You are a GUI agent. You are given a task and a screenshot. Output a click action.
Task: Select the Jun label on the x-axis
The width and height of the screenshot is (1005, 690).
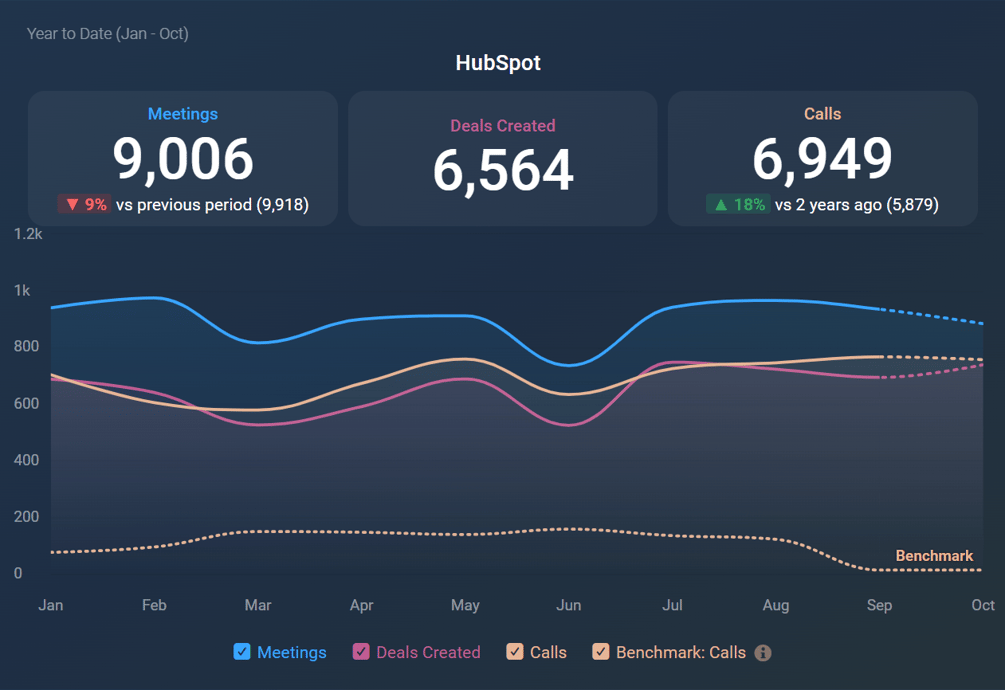(568, 605)
